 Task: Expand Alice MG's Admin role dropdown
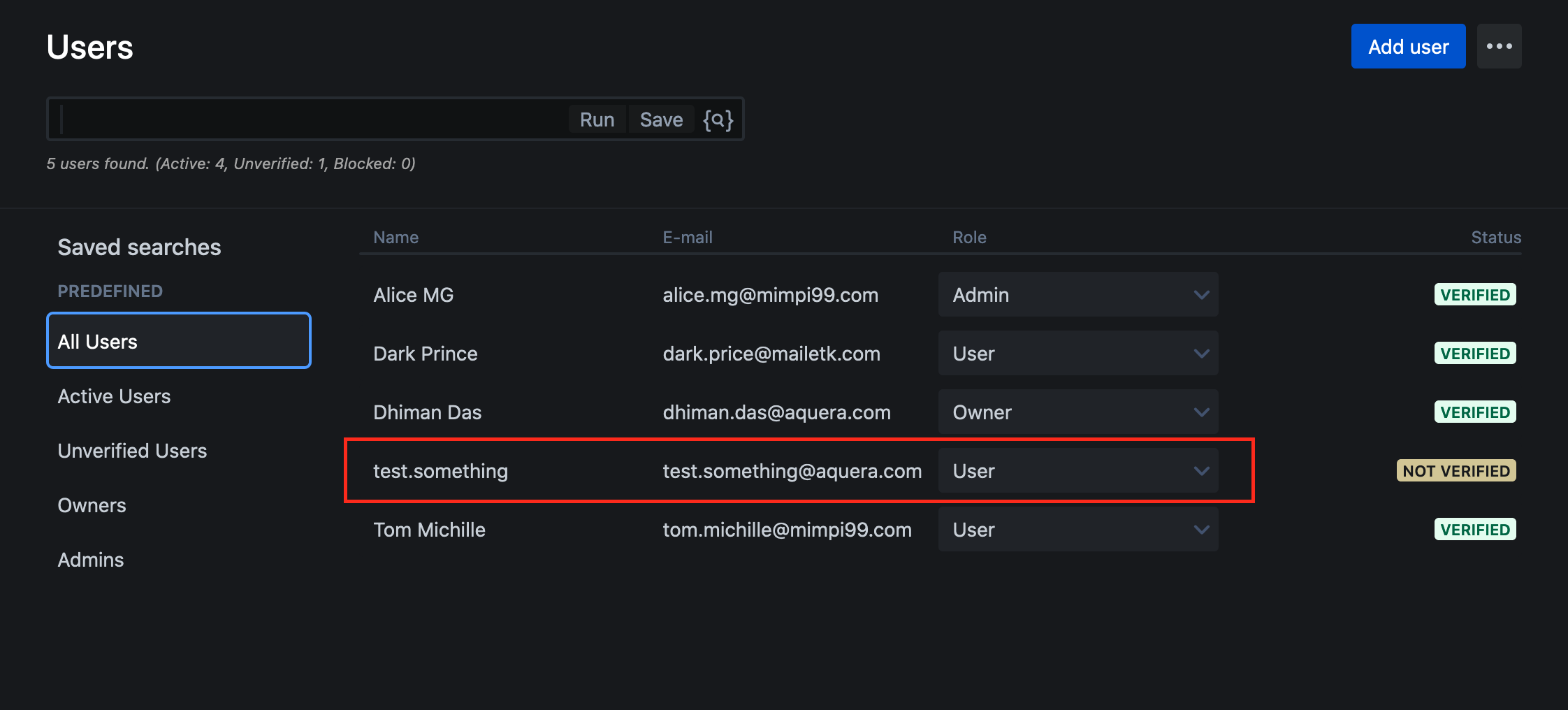click(x=1078, y=294)
